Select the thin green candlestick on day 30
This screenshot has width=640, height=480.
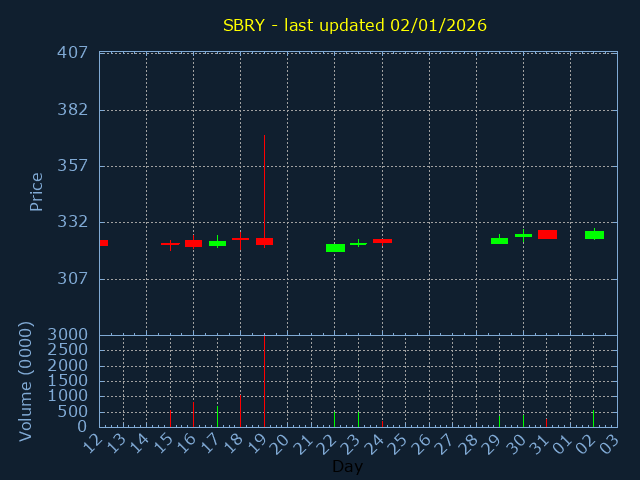pyautogui.click(x=523, y=235)
